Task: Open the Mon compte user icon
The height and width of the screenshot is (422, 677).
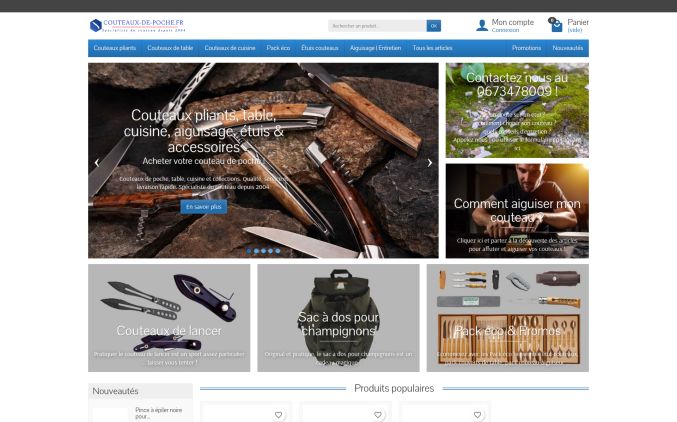Action: 482,25
